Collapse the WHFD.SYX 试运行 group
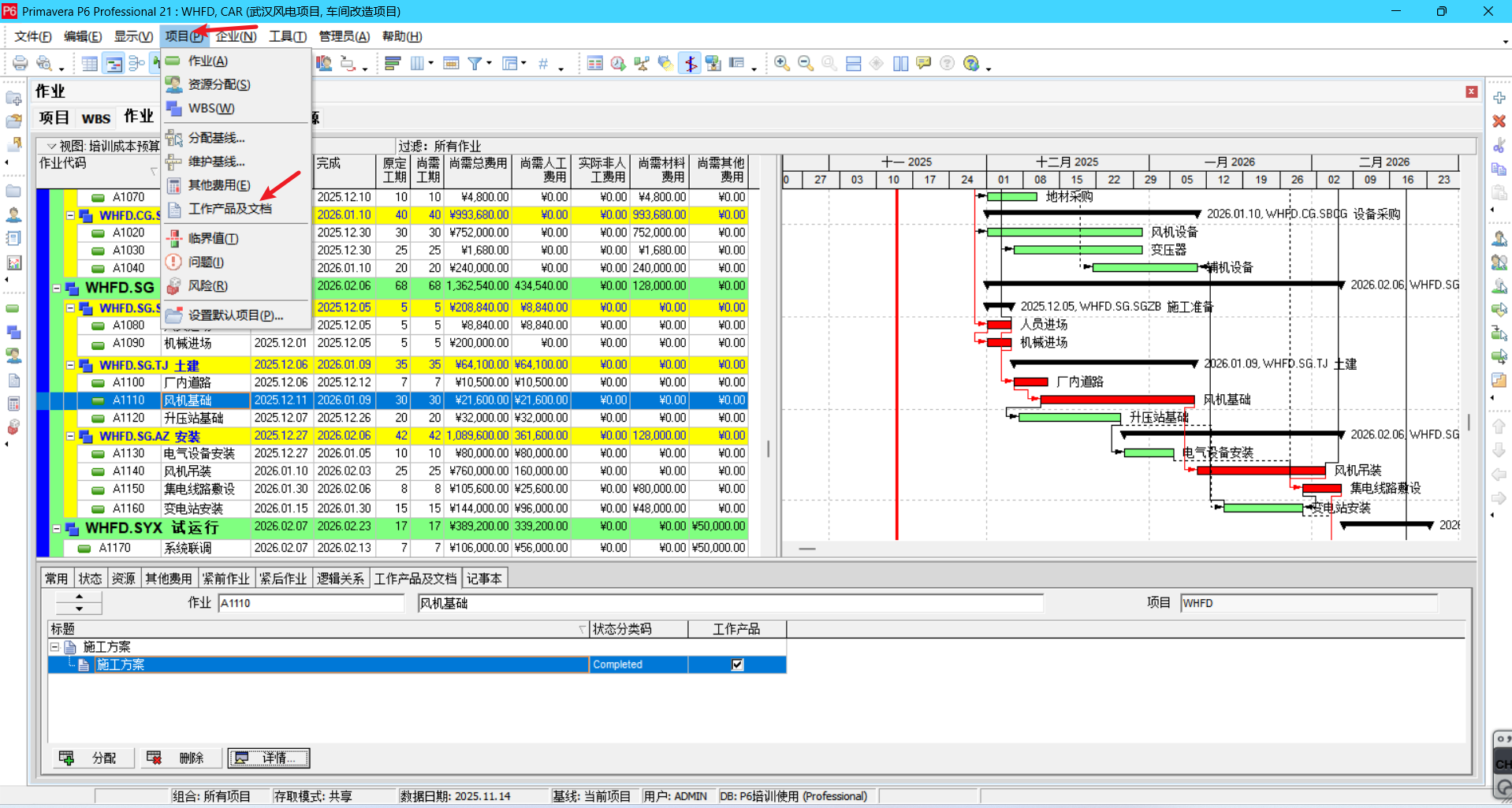Viewport: 1512px width, 808px height. point(57,529)
